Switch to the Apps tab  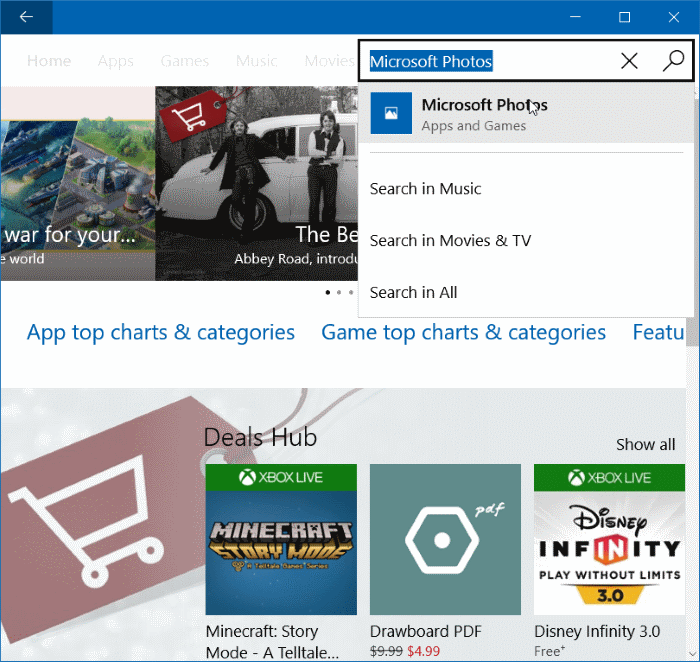tap(116, 61)
